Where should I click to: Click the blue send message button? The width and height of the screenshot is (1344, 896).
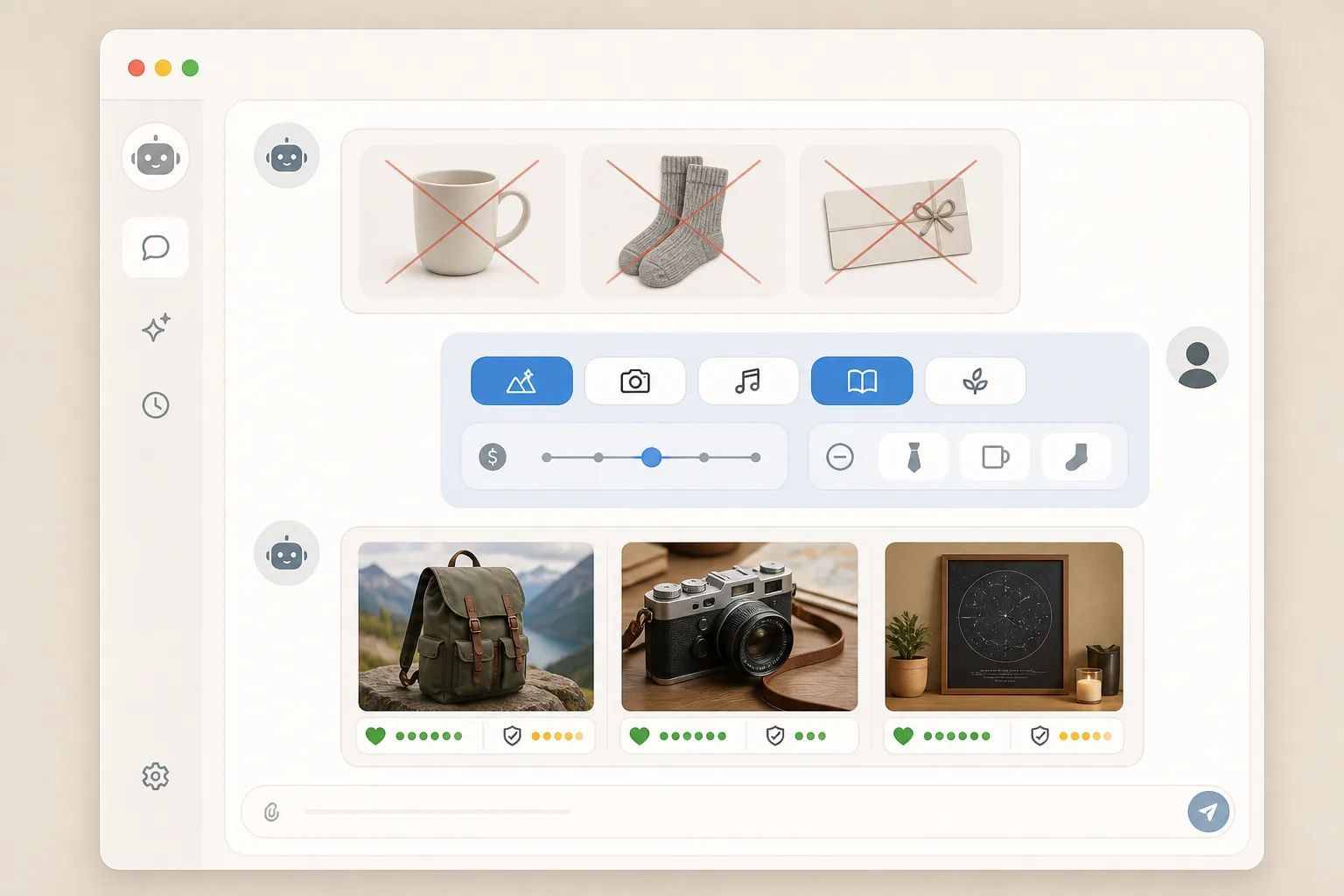tap(1208, 811)
